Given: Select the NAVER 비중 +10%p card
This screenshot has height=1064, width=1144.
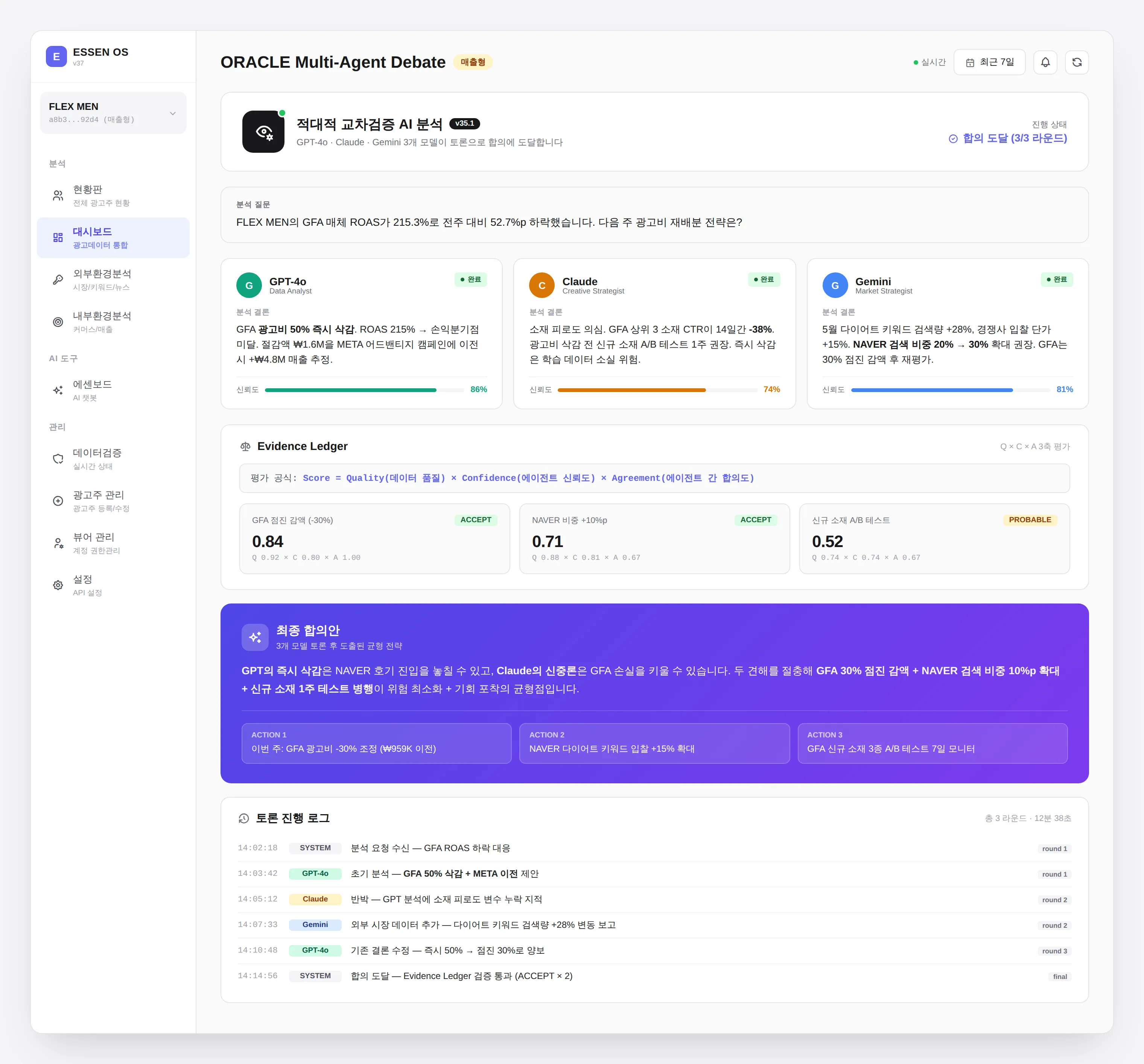Looking at the screenshot, I should click(654, 539).
